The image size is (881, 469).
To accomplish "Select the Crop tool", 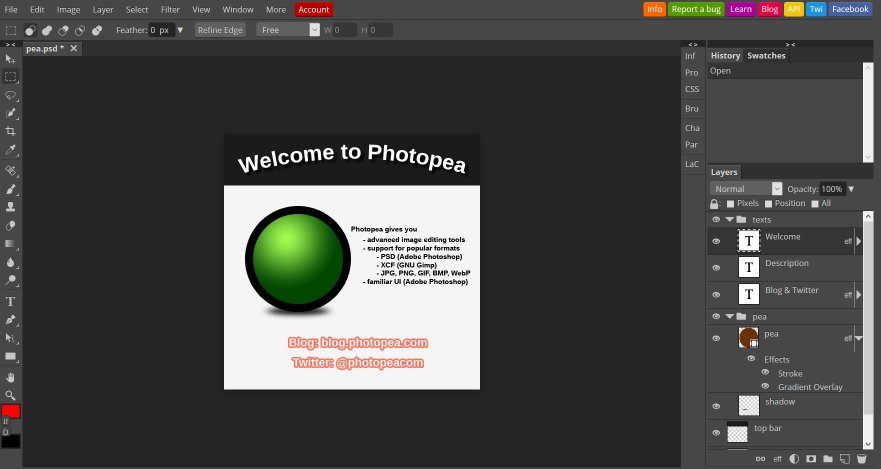I will pos(10,131).
